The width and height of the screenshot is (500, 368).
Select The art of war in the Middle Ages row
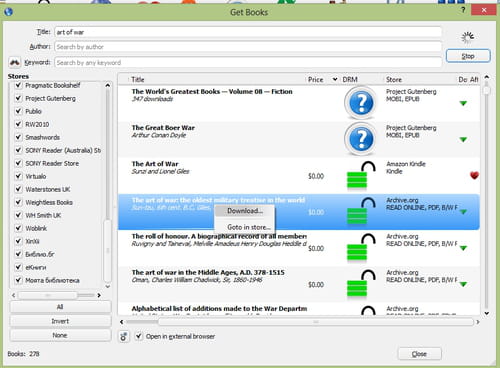pos(299,284)
